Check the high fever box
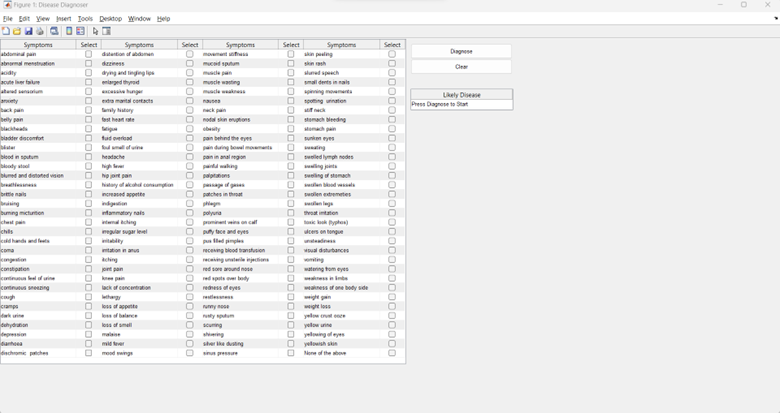The image size is (780, 413). point(190,166)
